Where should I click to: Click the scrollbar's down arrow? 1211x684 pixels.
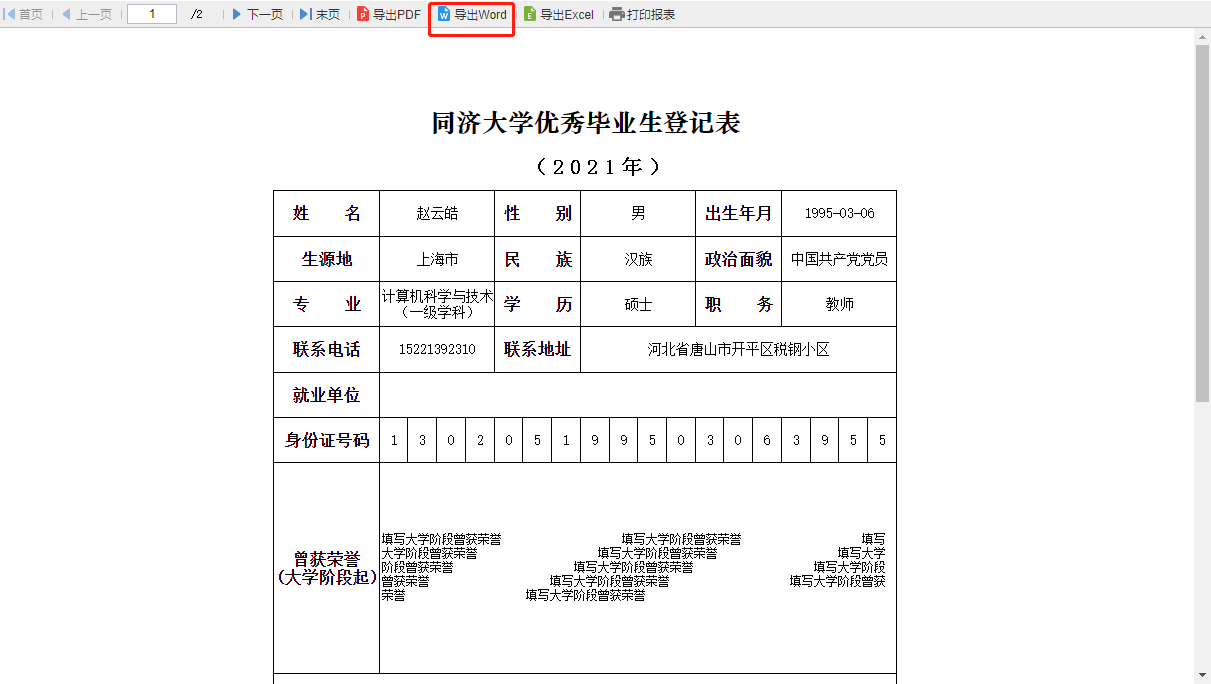click(x=1202, y=675)
